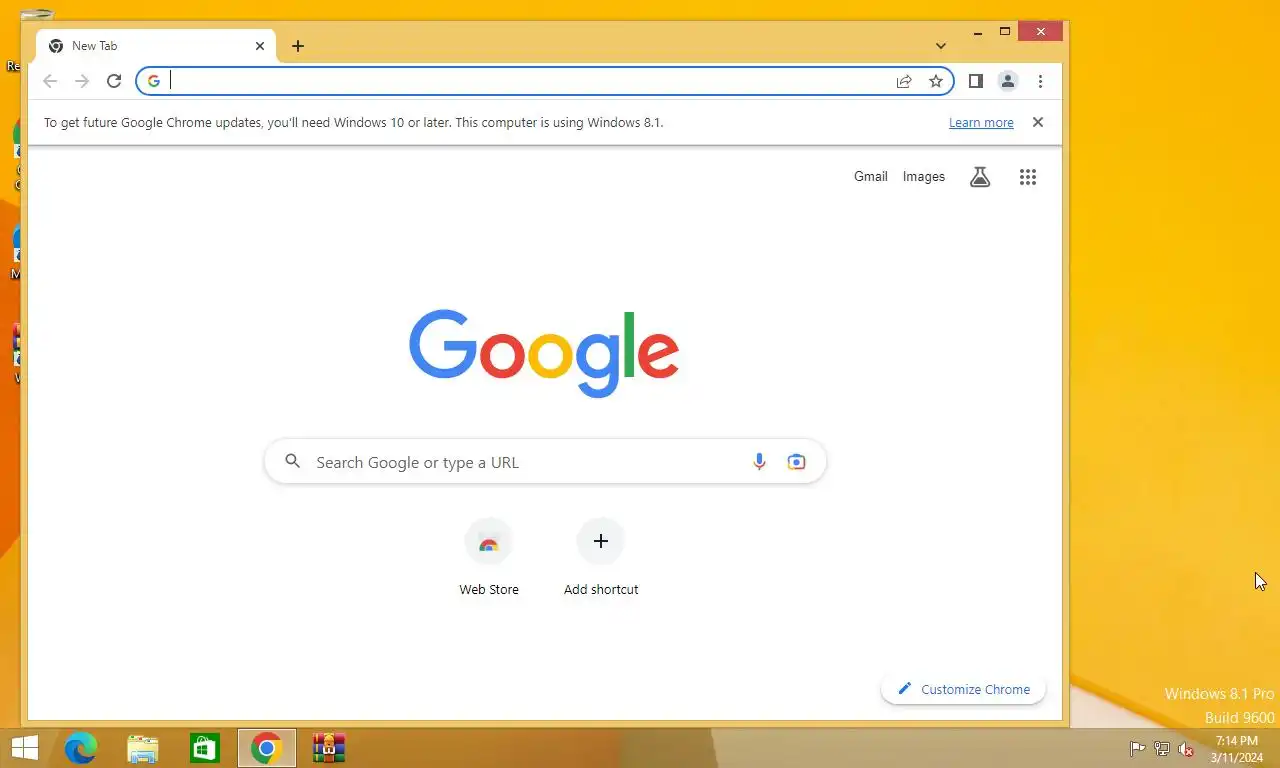Viewport: 1280px width, 768px height.
Task: Click the forward navigation arrow
Action: 82,81
